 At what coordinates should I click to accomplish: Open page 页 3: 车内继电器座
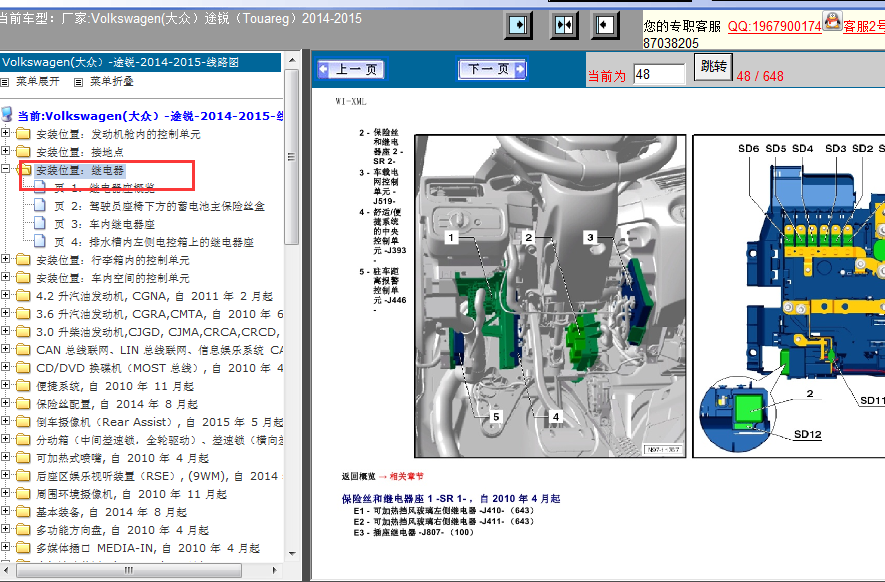tap(104, 224)
